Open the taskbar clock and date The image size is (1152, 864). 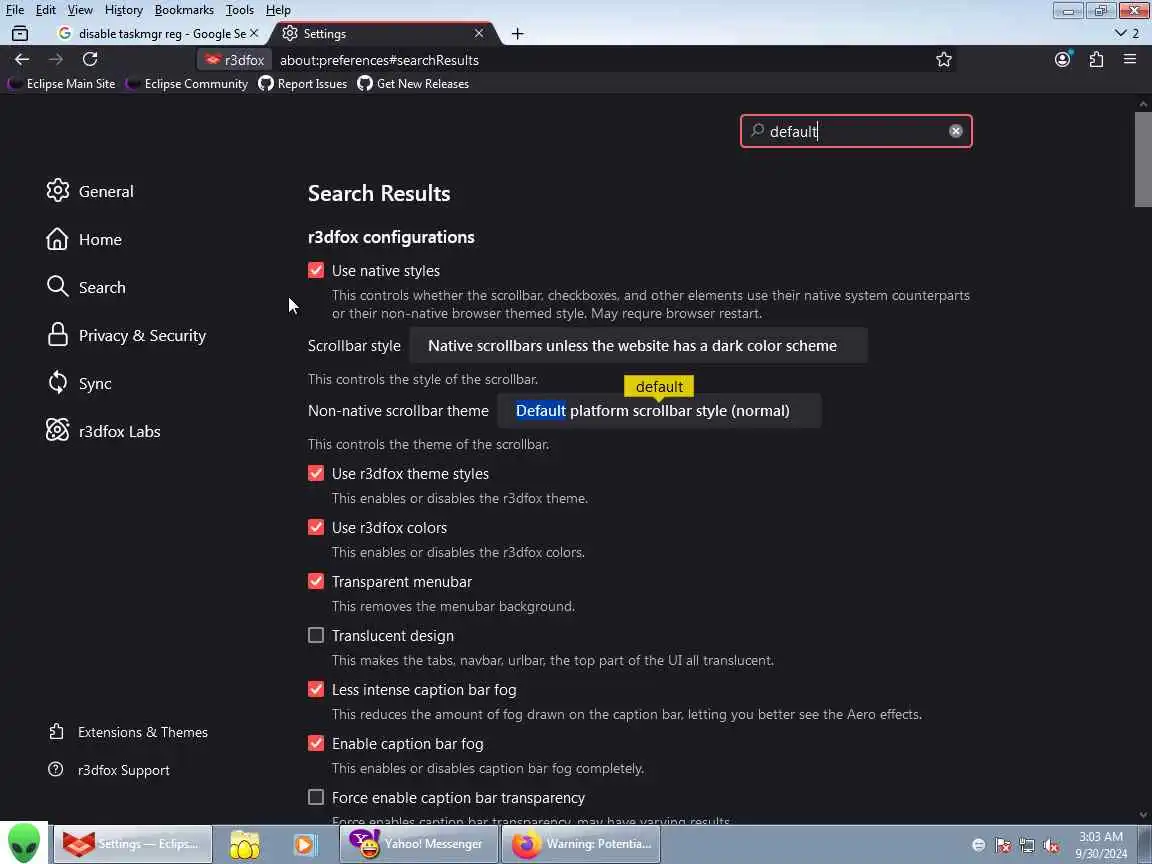click(1101, 845)
